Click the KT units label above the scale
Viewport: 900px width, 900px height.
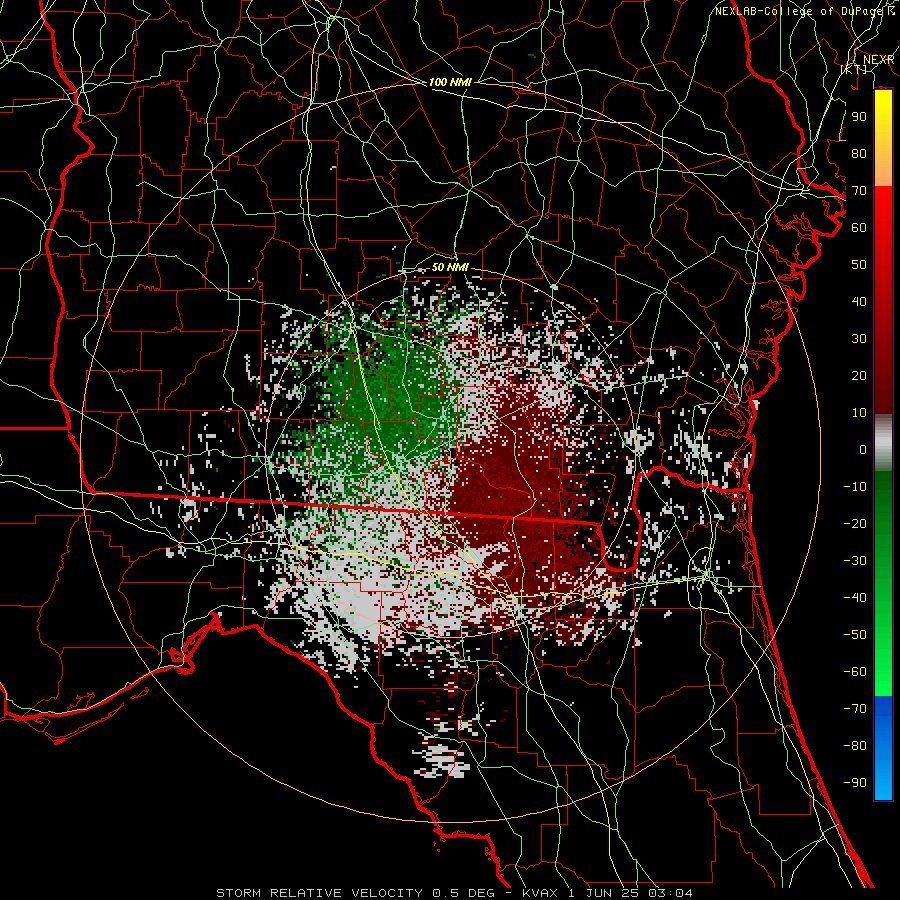click(854, 69)
